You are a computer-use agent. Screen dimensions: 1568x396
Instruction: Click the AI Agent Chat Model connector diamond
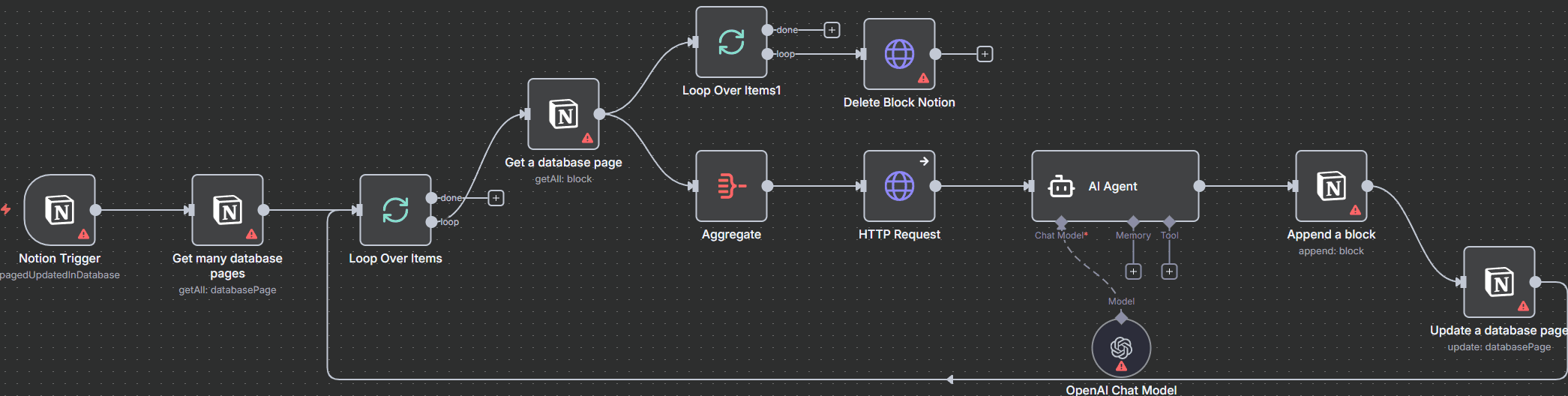(x=1061, y=222)
